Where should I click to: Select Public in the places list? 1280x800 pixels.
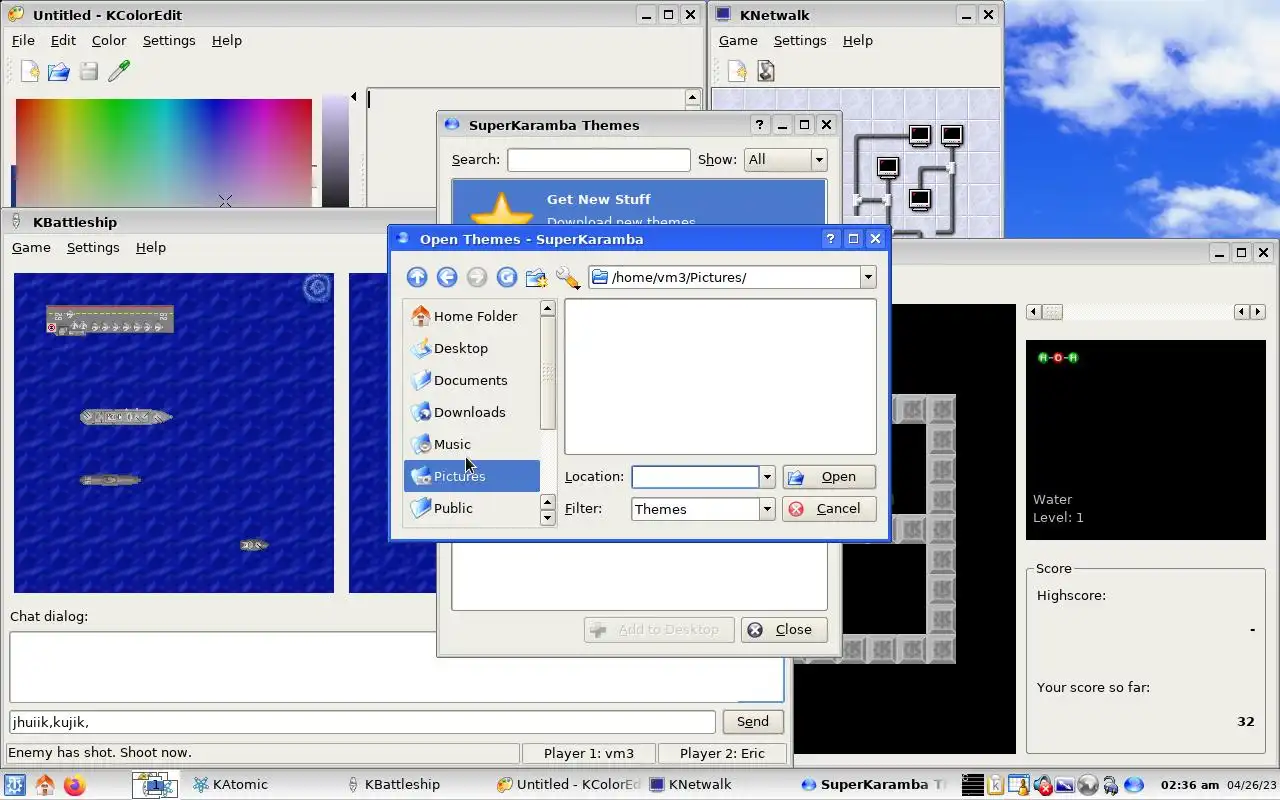coord(471,508)
